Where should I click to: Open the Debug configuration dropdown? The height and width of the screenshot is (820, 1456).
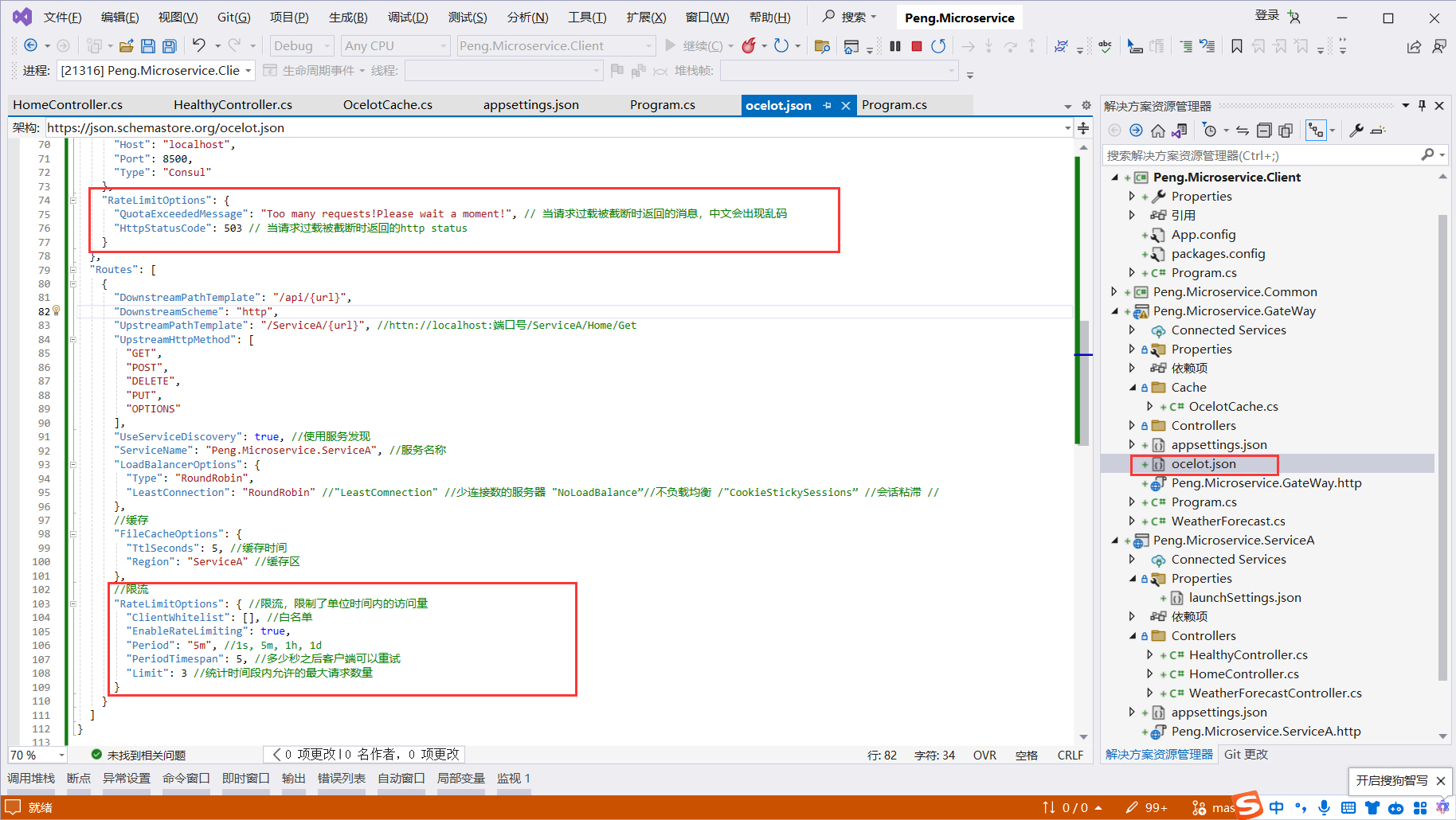(302, 46)
